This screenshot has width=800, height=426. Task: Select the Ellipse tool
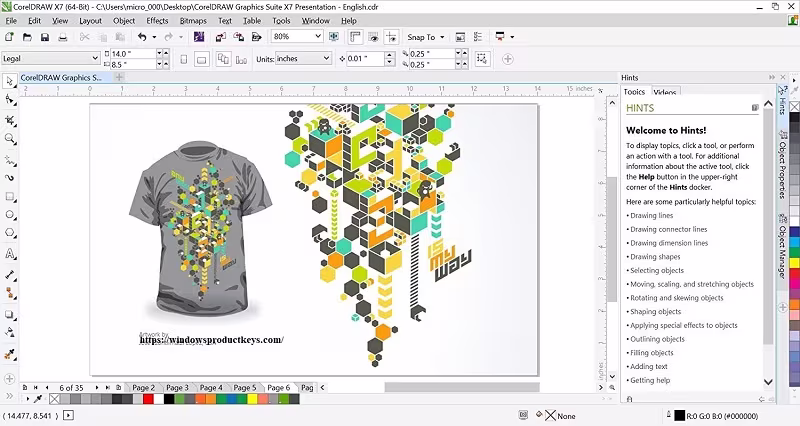pyautogui.click(x=10, y=215)
